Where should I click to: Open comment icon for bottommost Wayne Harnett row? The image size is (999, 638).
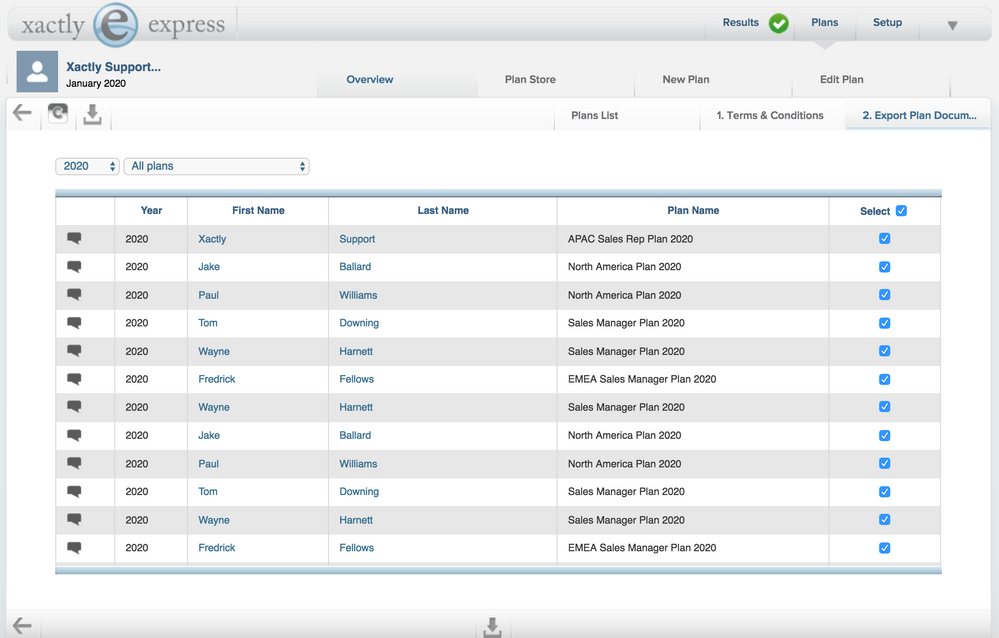click(x=74, y=519)
